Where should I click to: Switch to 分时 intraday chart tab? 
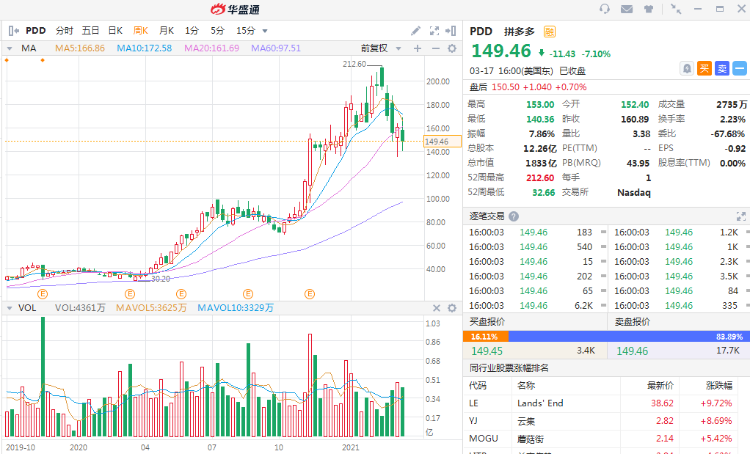tap(64, 31)
